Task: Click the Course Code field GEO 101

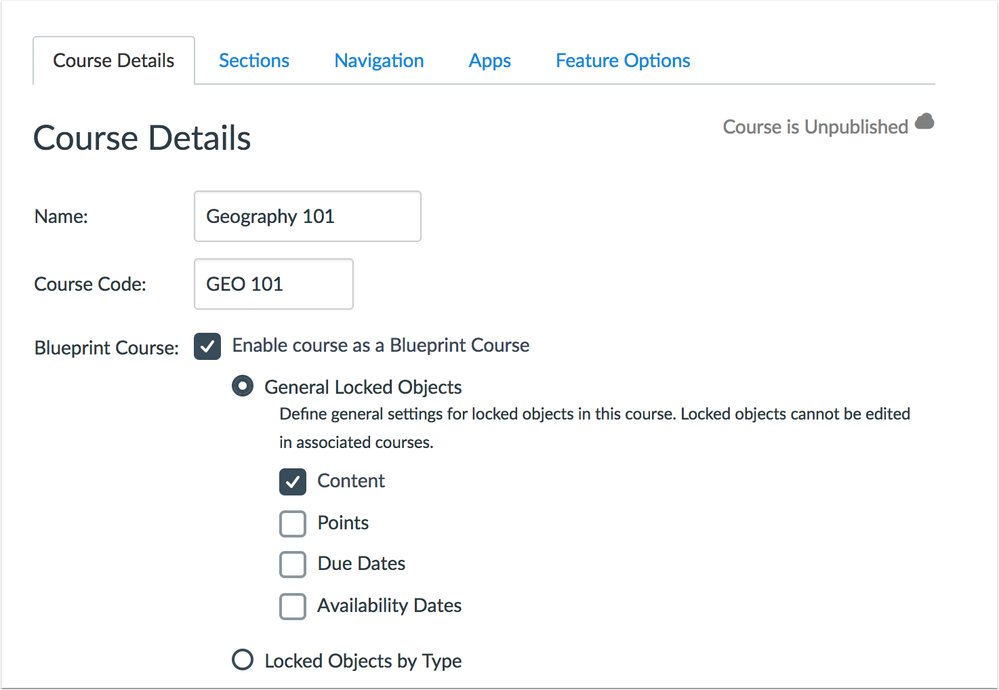Action: (273, 284)
